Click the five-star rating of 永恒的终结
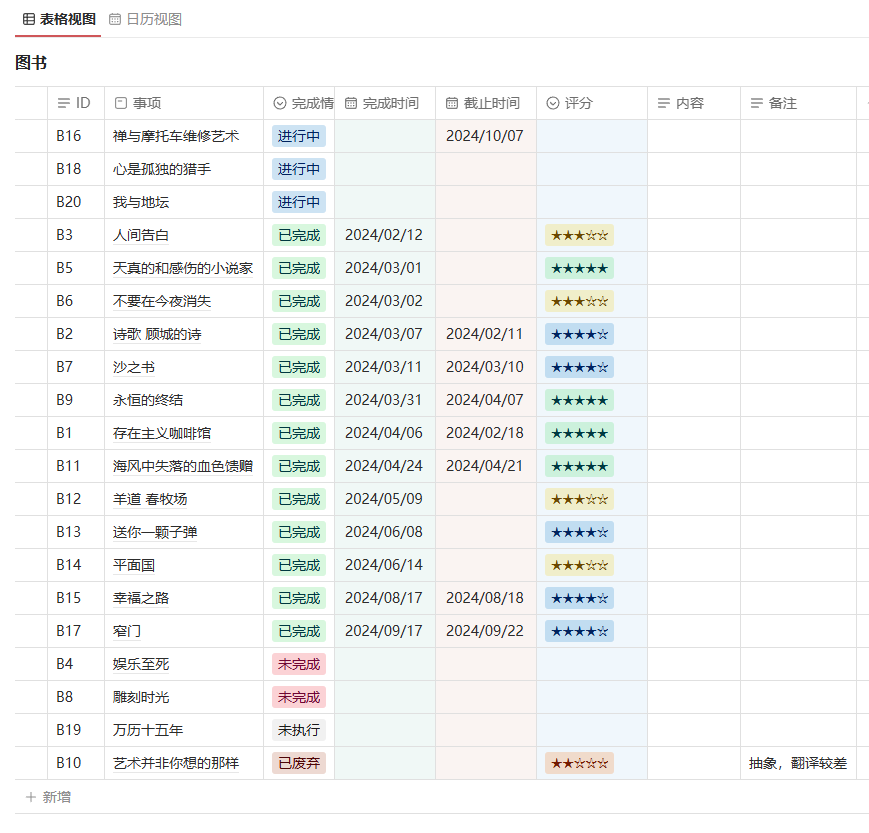 click(579, 400)
